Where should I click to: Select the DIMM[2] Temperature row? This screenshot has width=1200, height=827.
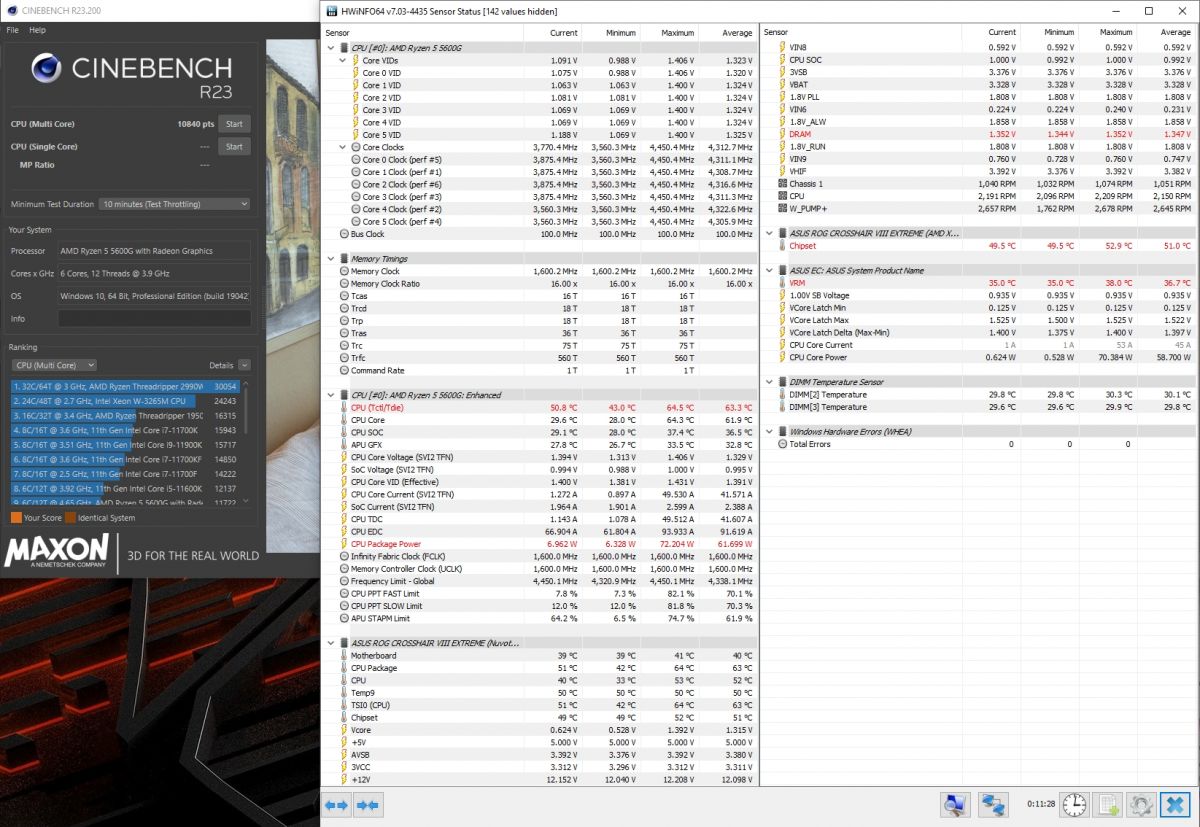pos(978,395)
